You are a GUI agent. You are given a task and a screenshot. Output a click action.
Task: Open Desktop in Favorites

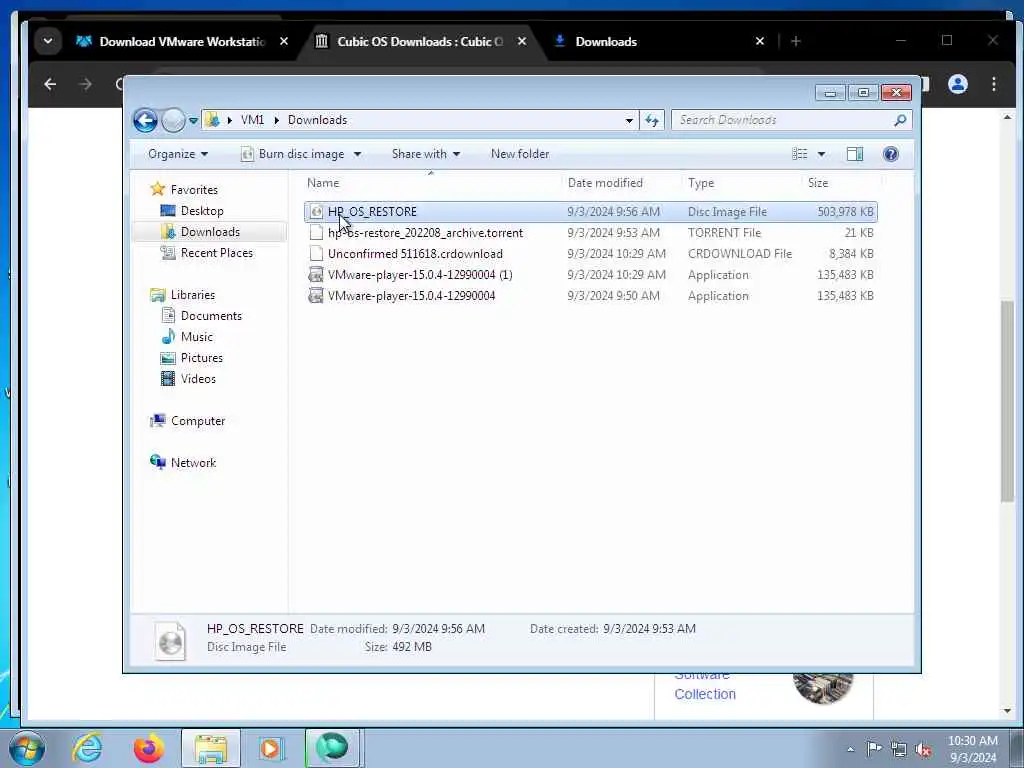[x=202, y=211]
